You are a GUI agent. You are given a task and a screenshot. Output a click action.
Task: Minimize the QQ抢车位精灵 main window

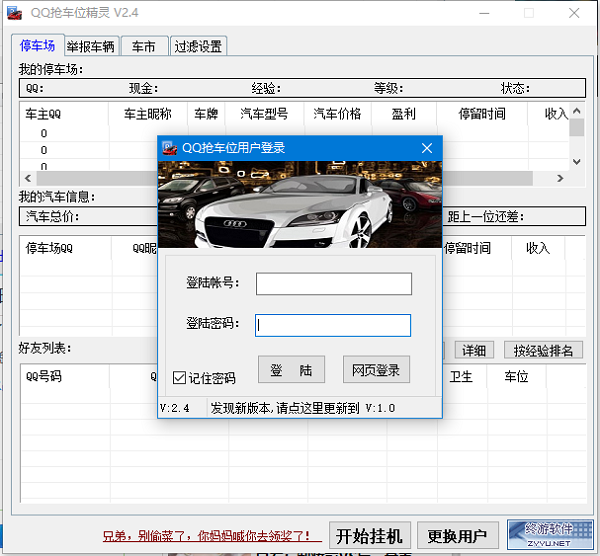coord(484,14)
